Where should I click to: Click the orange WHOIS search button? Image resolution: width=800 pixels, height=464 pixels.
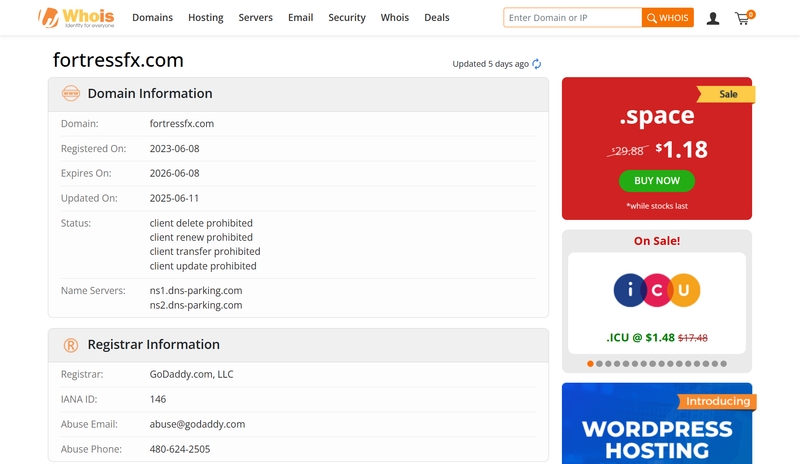coord(668,17)
